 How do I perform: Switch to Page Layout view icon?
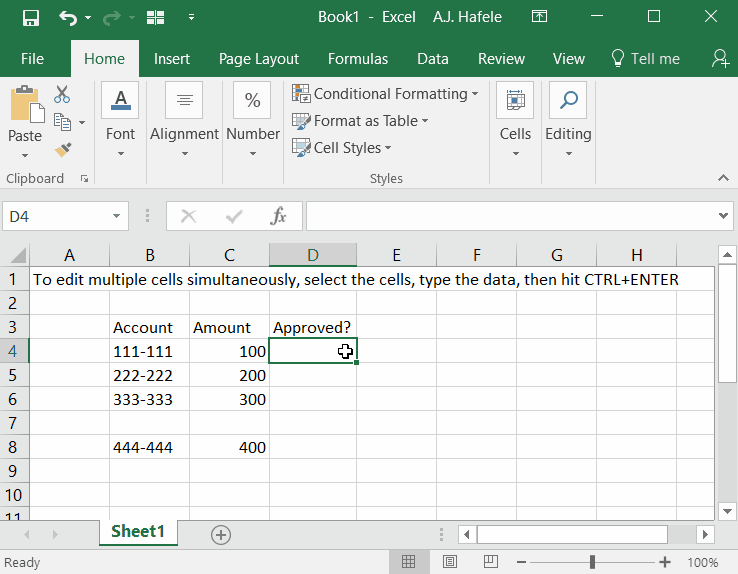click(x=449, y=562)
